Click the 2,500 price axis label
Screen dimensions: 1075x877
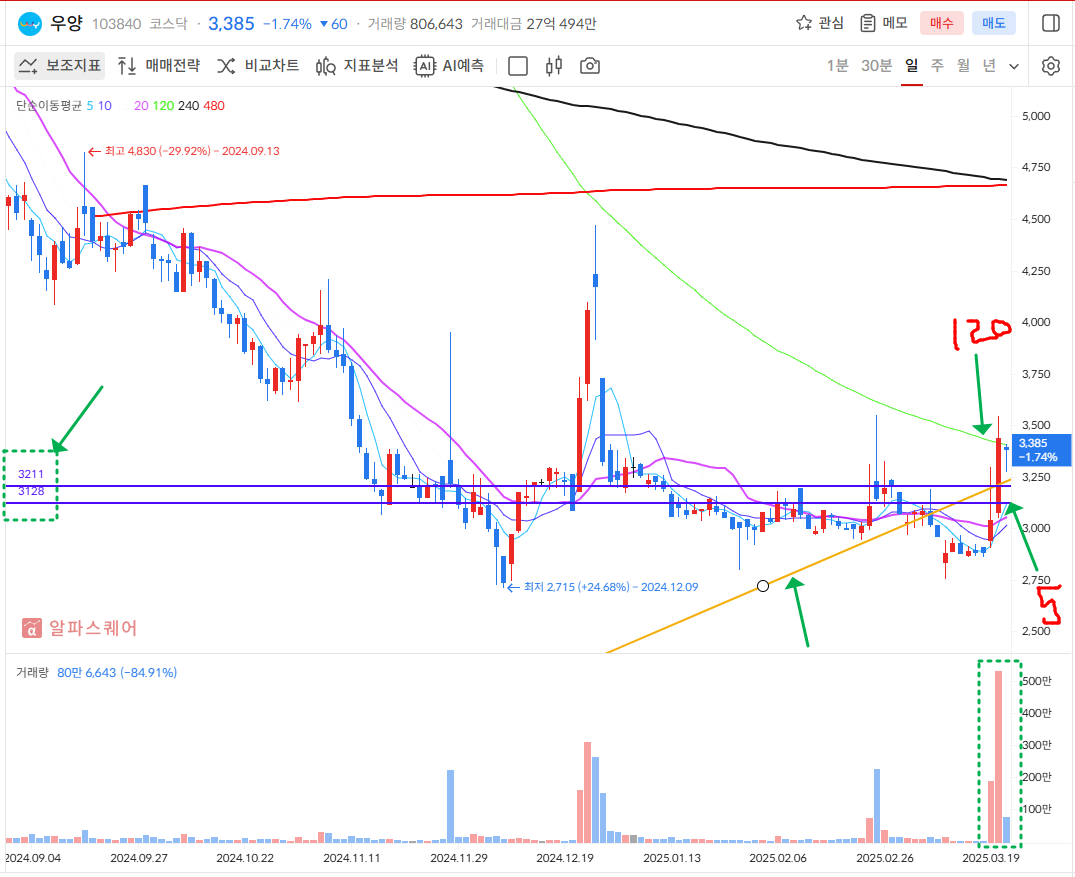1036,631
